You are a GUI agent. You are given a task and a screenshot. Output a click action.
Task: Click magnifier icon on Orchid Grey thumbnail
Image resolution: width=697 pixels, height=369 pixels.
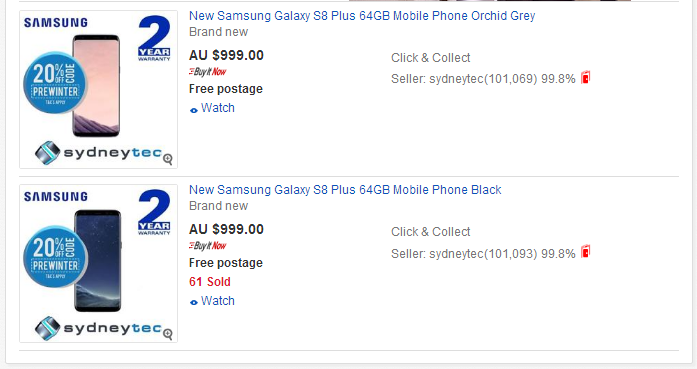[168, 159]
